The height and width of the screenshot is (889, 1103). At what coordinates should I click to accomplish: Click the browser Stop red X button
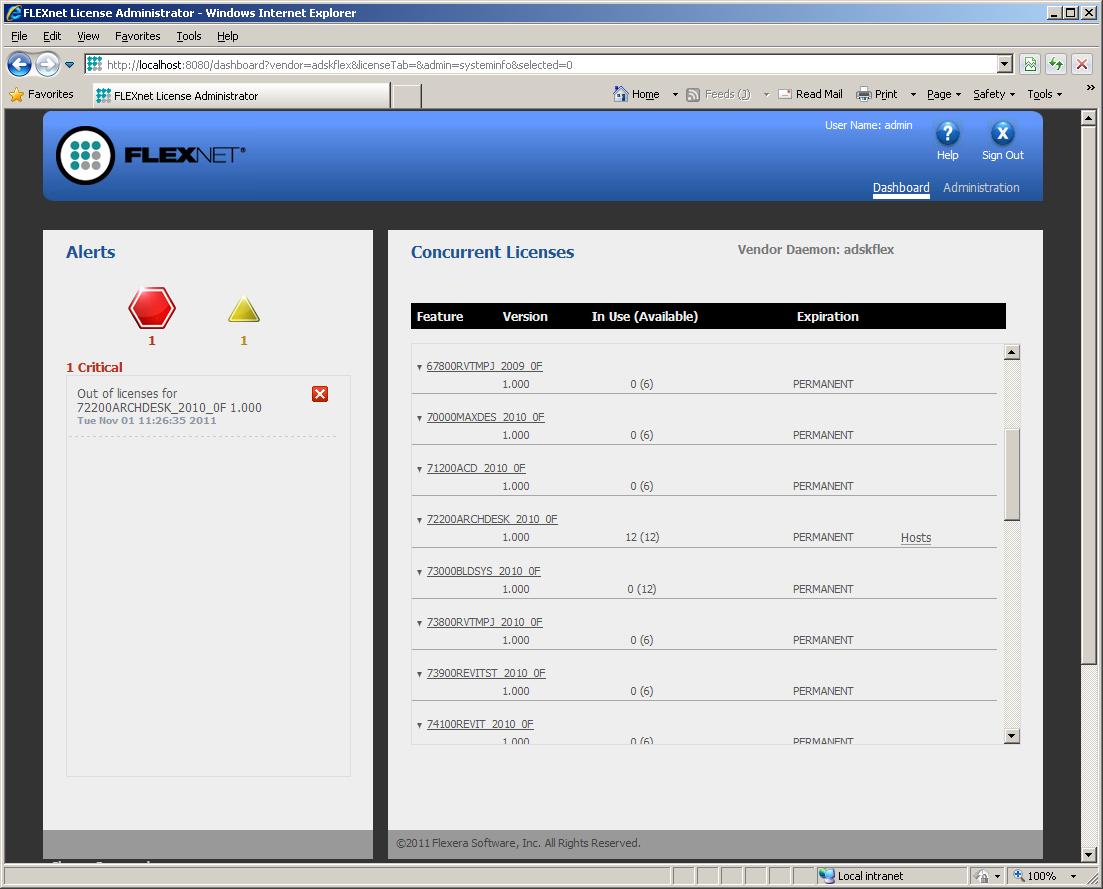tap(1082, 65)
